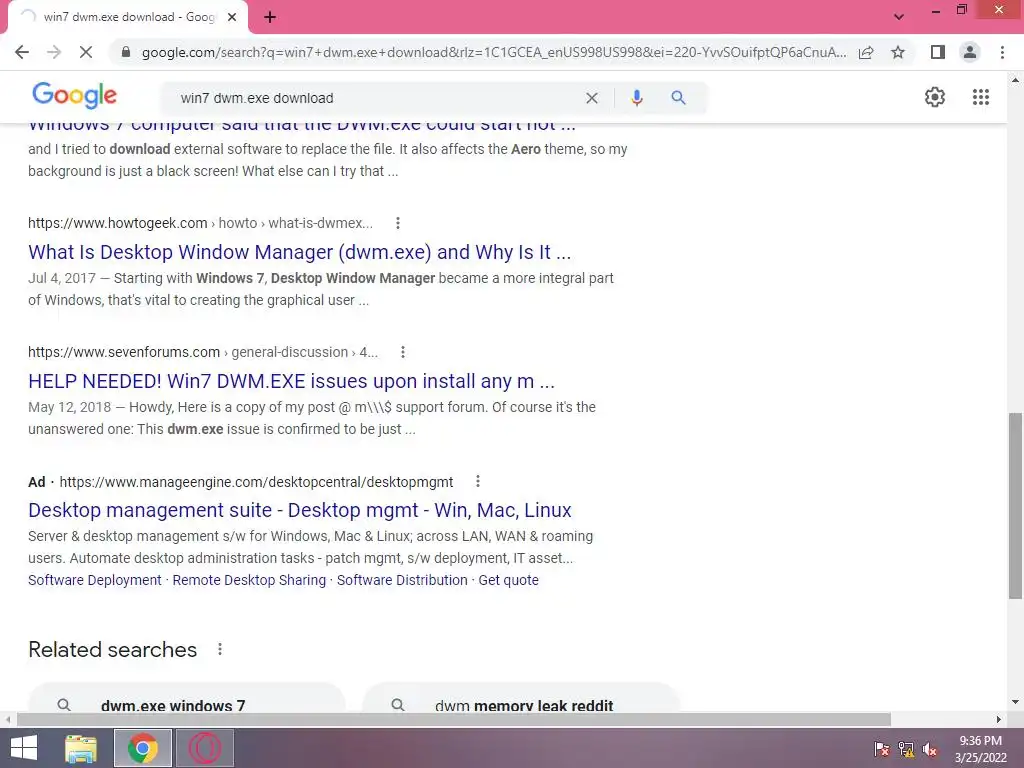
Task: Open options for the howtogeek result
Action: (398, 223)
